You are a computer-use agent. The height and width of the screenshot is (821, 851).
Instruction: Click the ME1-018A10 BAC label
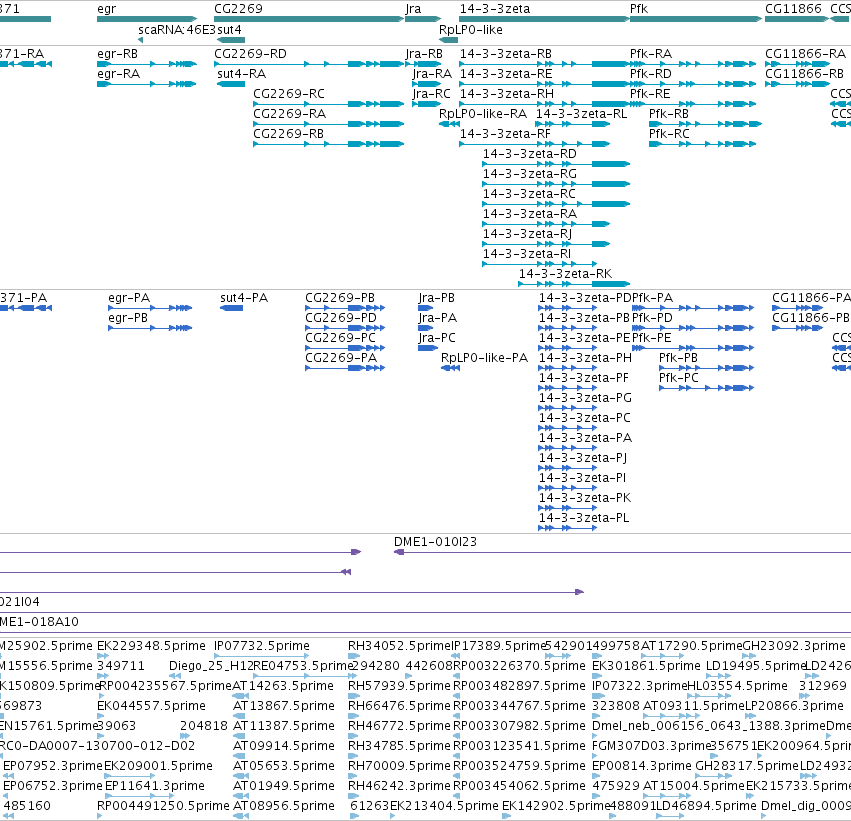pos(39,622)
